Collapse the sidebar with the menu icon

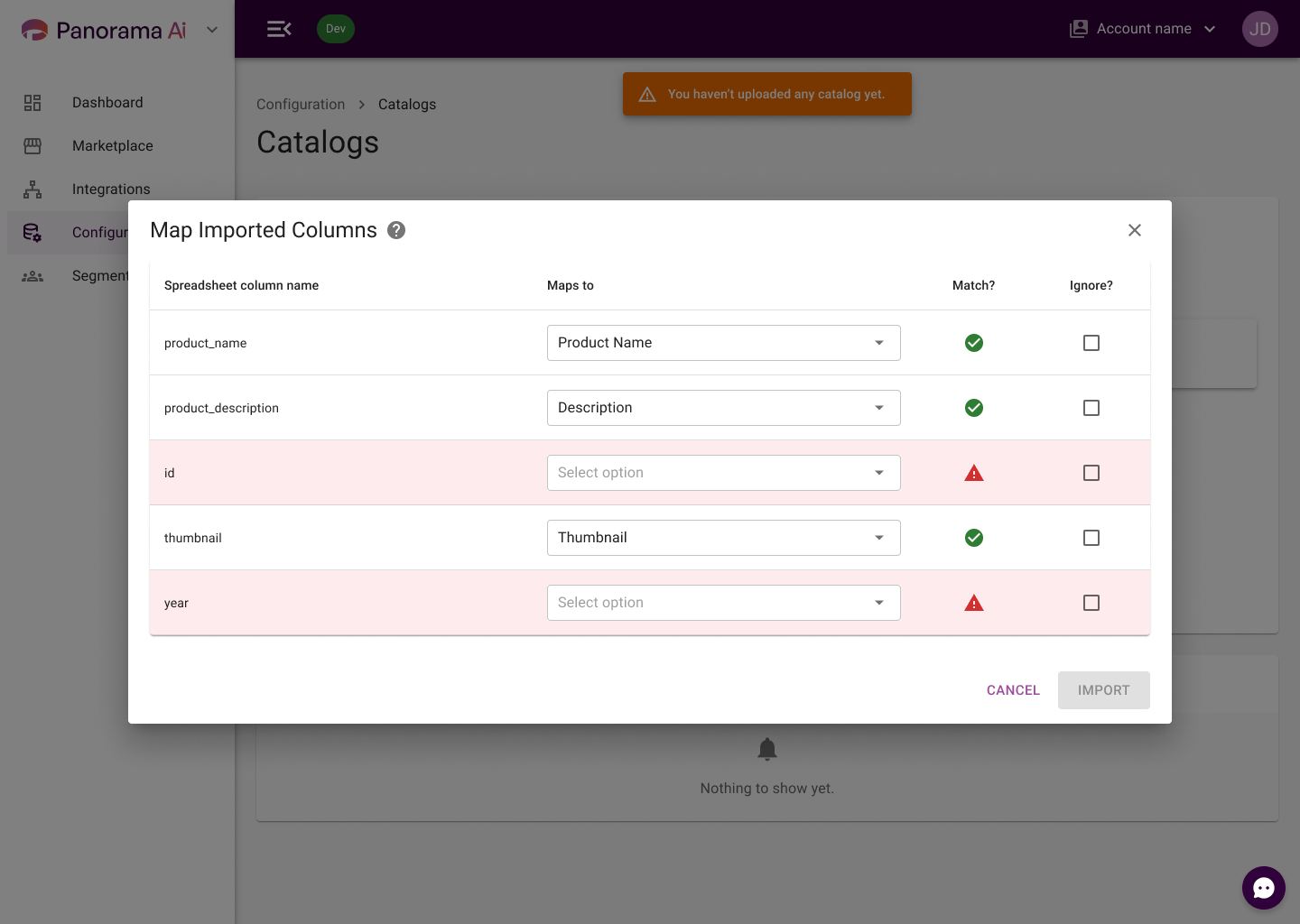[279, 29]
